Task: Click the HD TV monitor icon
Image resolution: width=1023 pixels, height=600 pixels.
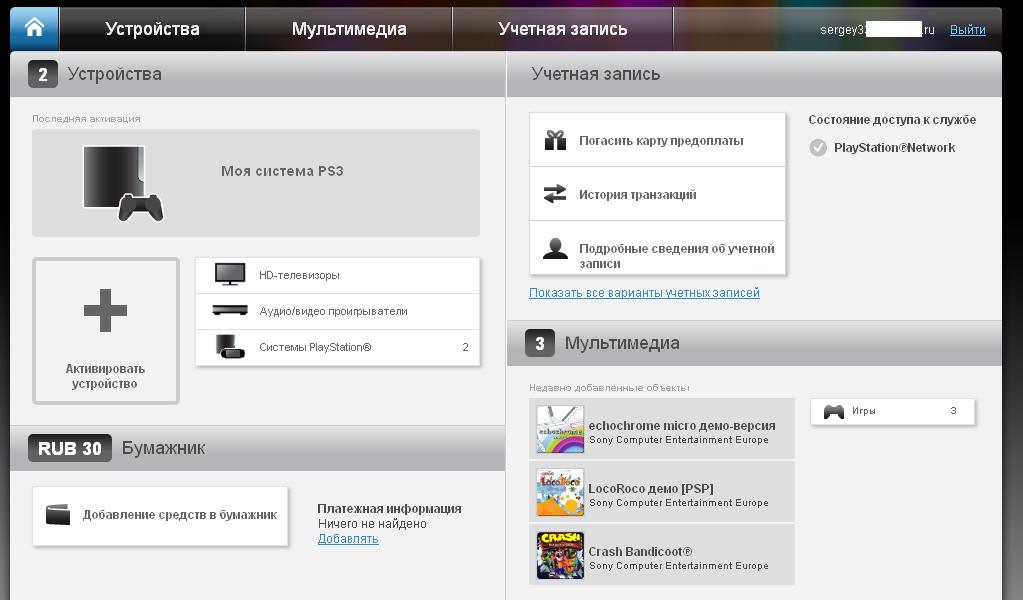Action: (230, 275)
